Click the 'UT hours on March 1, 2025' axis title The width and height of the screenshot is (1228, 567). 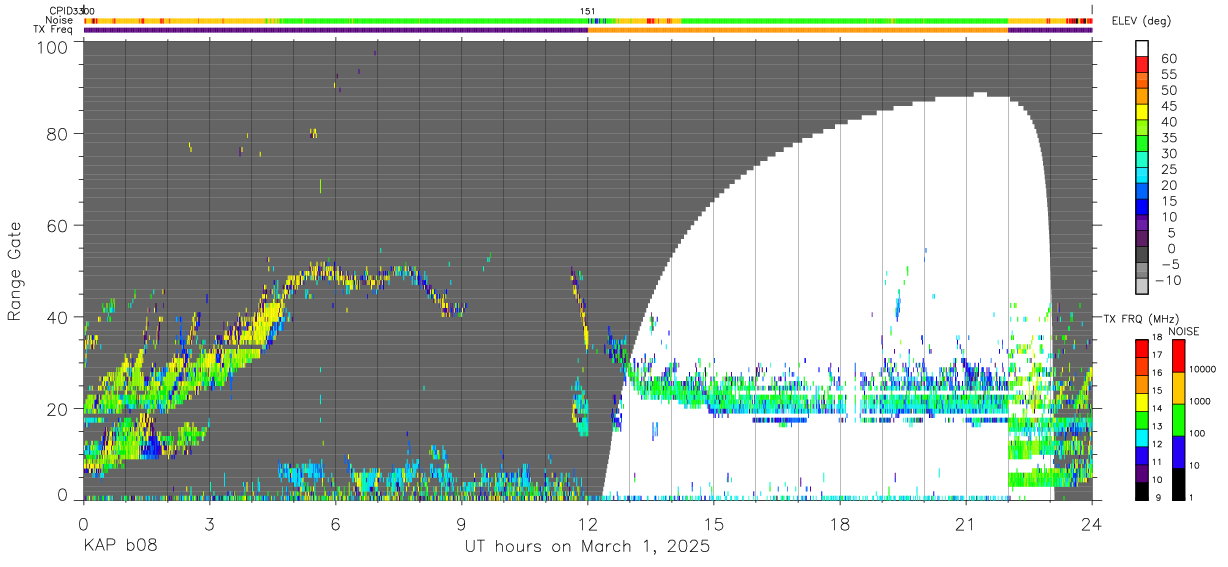point(587,547)
